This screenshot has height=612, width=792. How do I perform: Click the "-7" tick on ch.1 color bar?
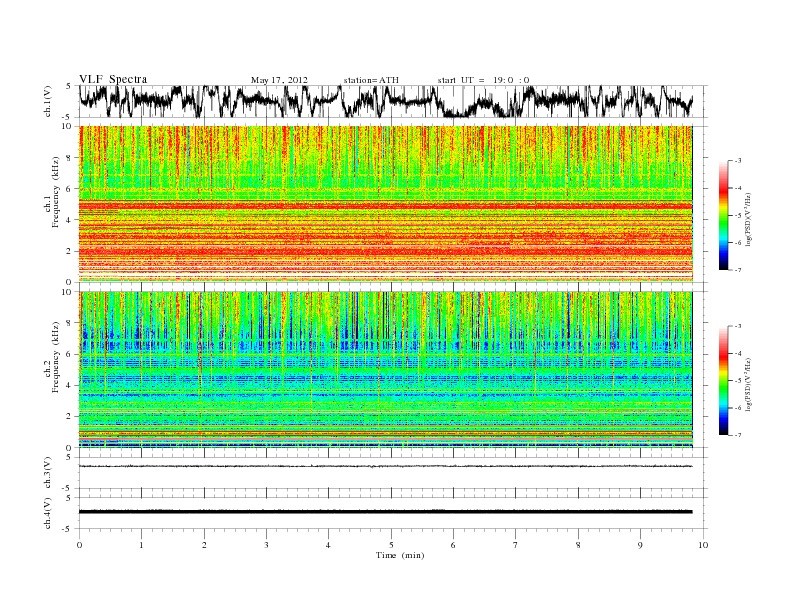point(738,271)
